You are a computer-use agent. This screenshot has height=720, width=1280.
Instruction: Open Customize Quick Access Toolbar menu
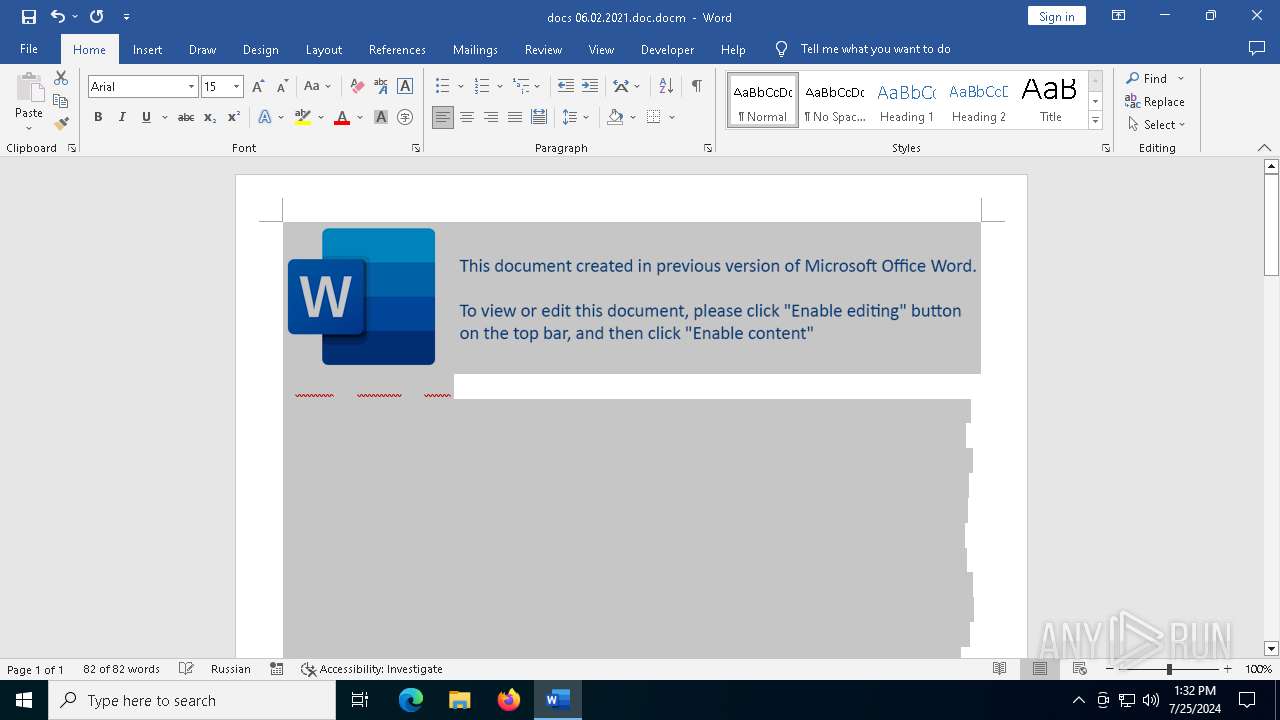(x=126, y=17)
